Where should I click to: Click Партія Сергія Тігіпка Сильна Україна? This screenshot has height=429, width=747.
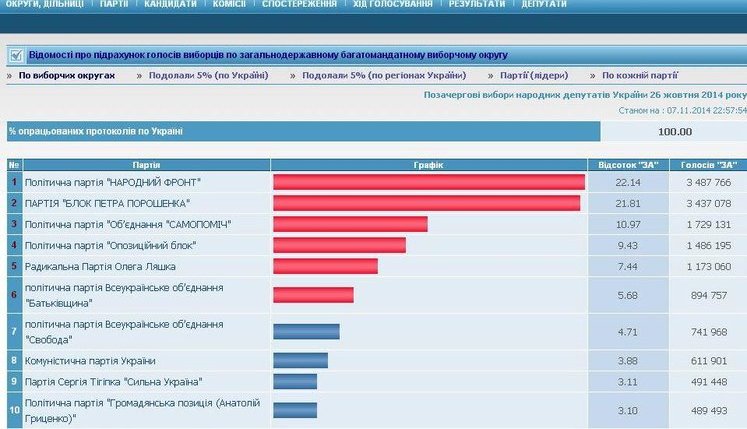point(113,382)
